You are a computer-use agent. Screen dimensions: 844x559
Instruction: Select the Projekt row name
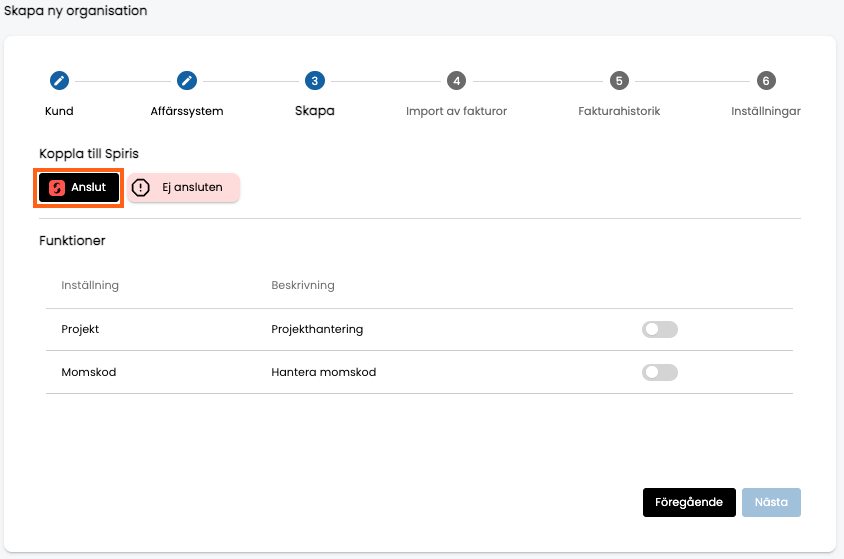(80, 329)
